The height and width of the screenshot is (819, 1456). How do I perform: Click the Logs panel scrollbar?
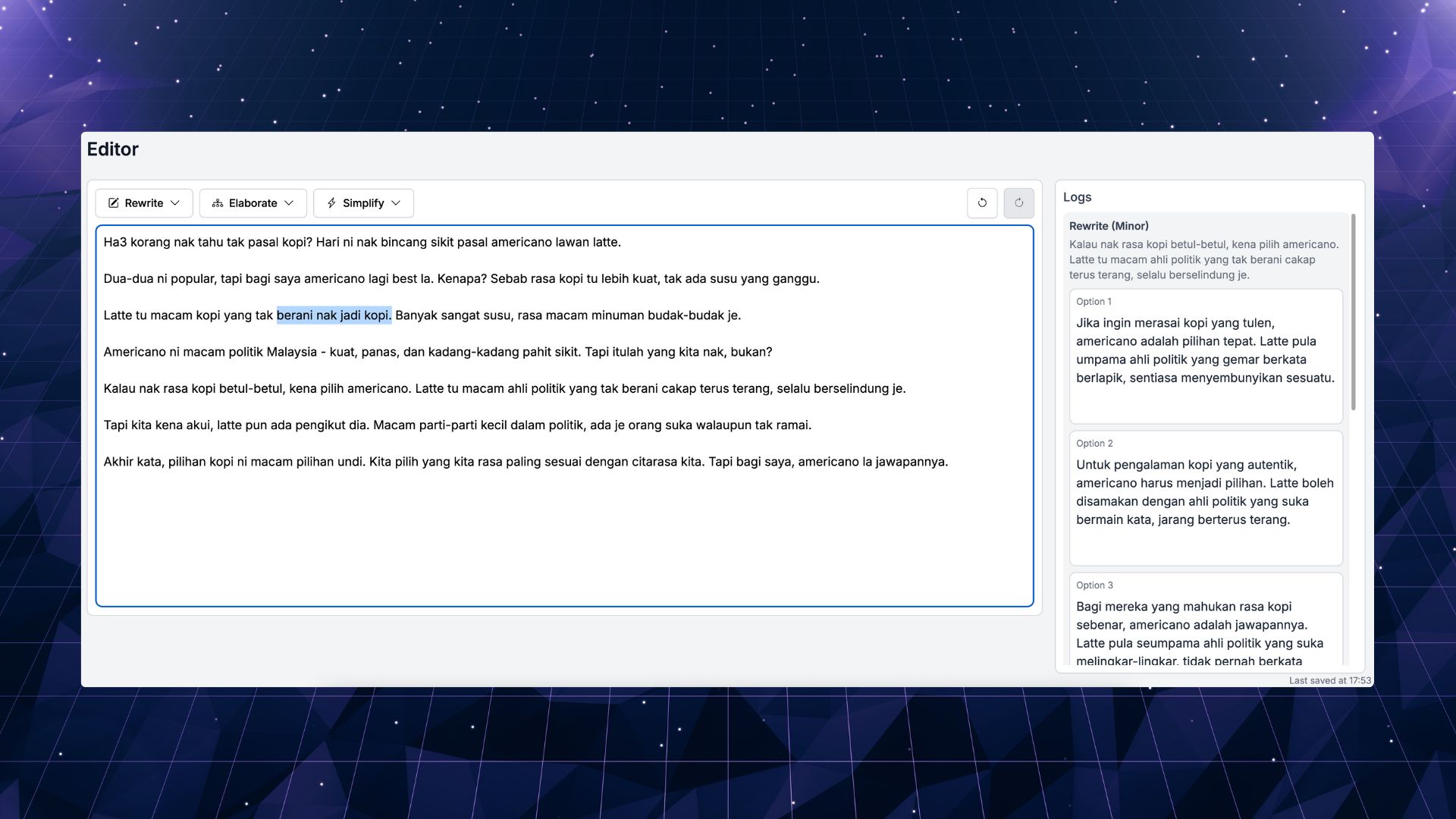coord(1354,312)
